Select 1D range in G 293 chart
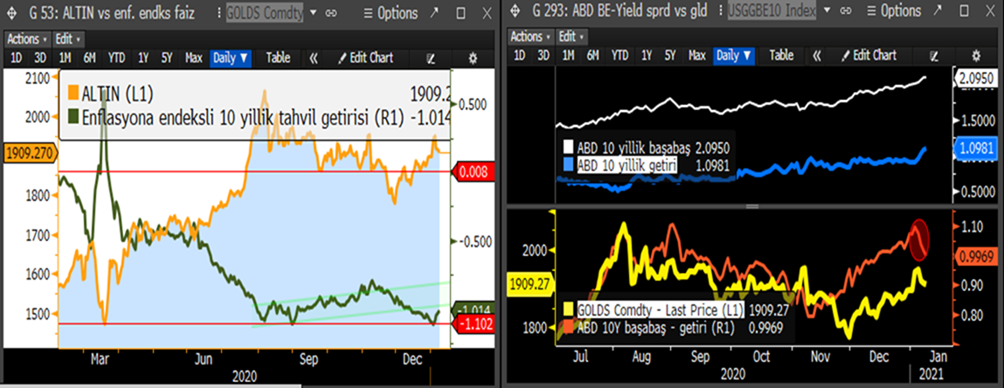The image size is (1004, 388). 519,56
